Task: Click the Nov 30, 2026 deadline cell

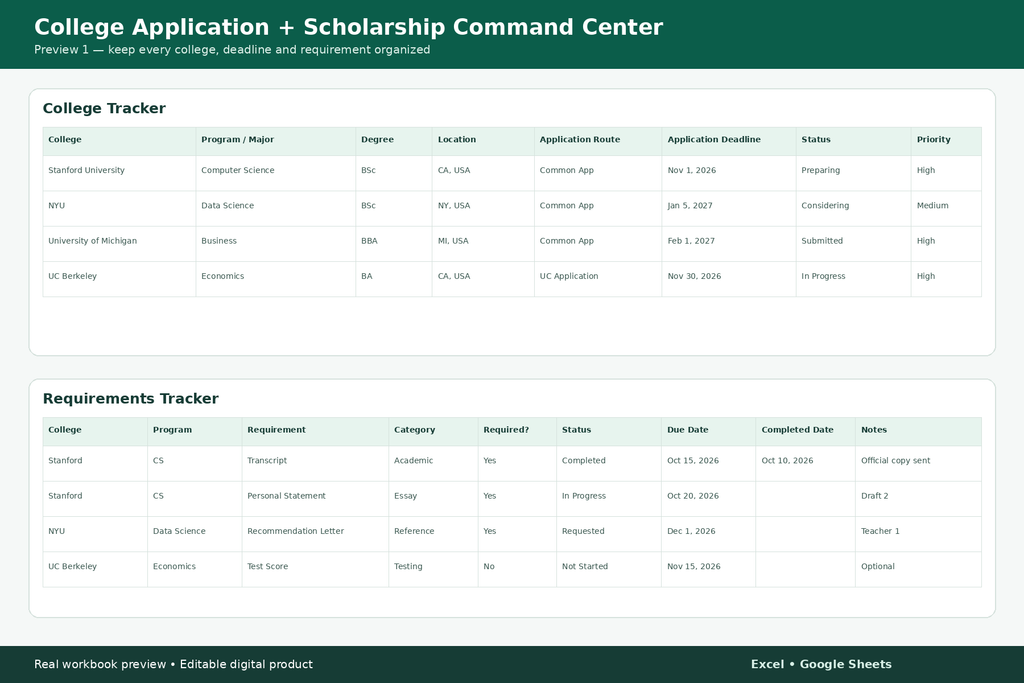Action: coord(729,279)
